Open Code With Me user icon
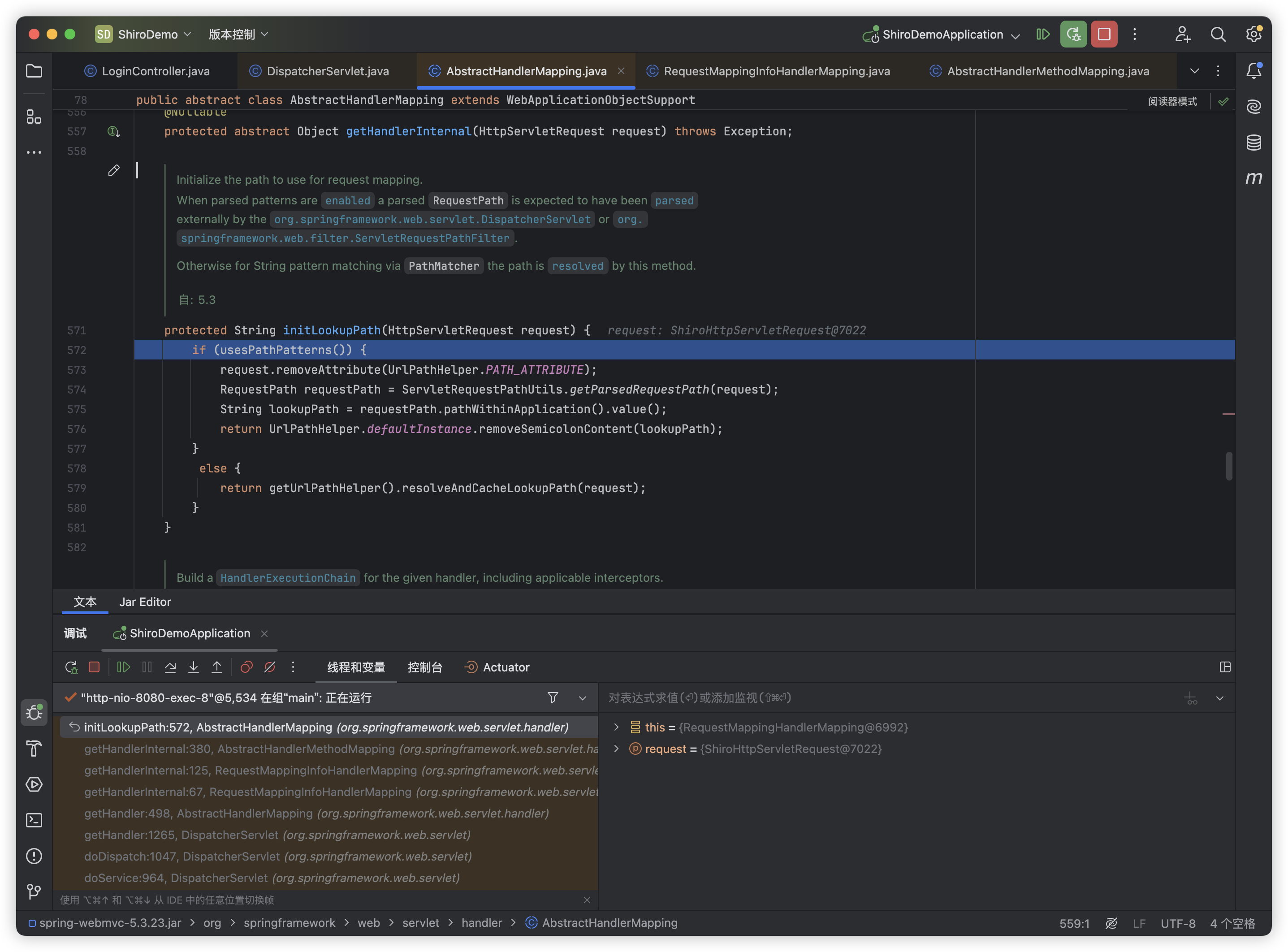 pos(1183,34)
